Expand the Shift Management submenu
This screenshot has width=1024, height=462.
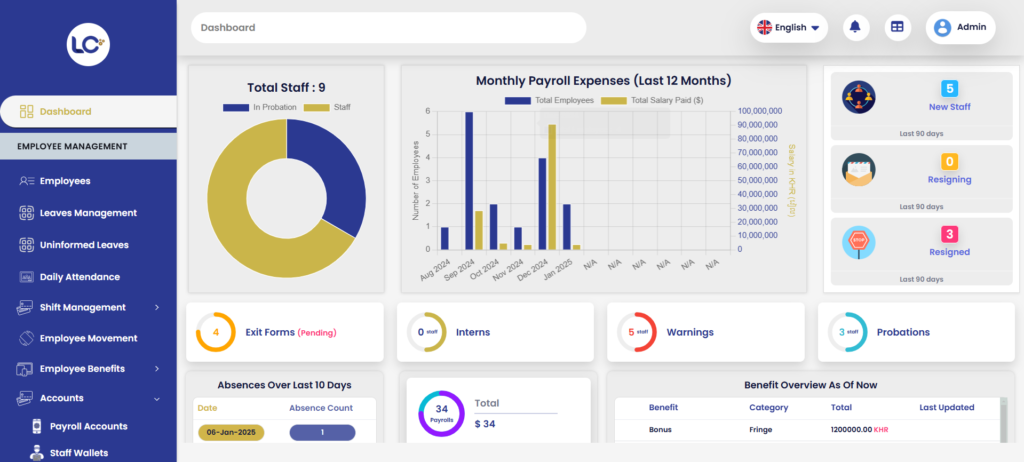tap(88, 308)
